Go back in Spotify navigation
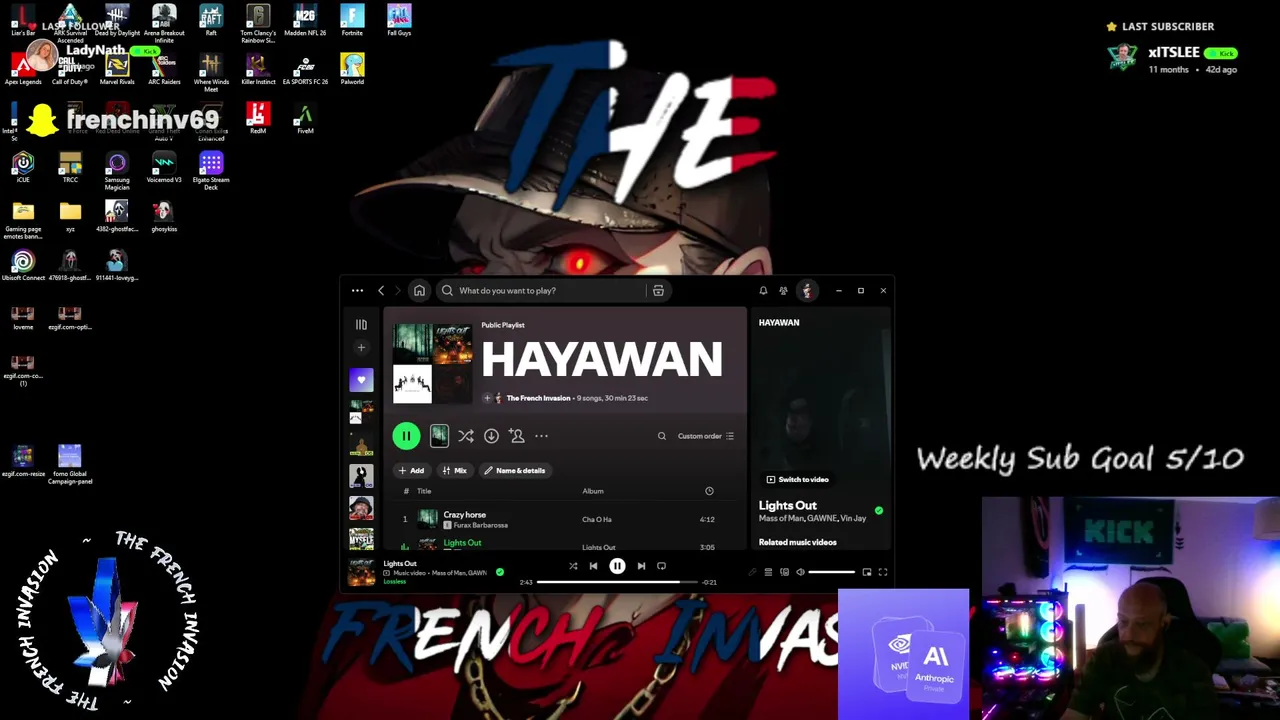 pos(381,291)
